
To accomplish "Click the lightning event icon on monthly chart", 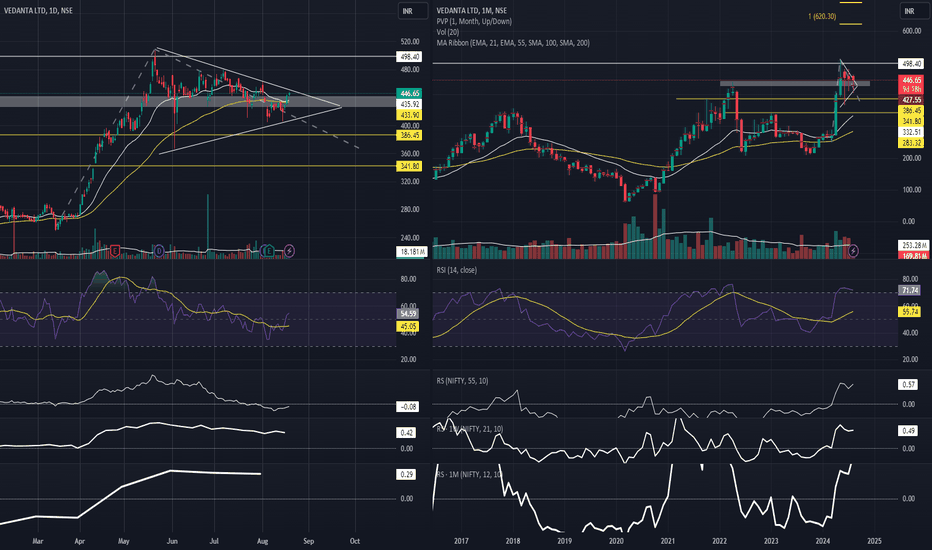I will point(853,251).
